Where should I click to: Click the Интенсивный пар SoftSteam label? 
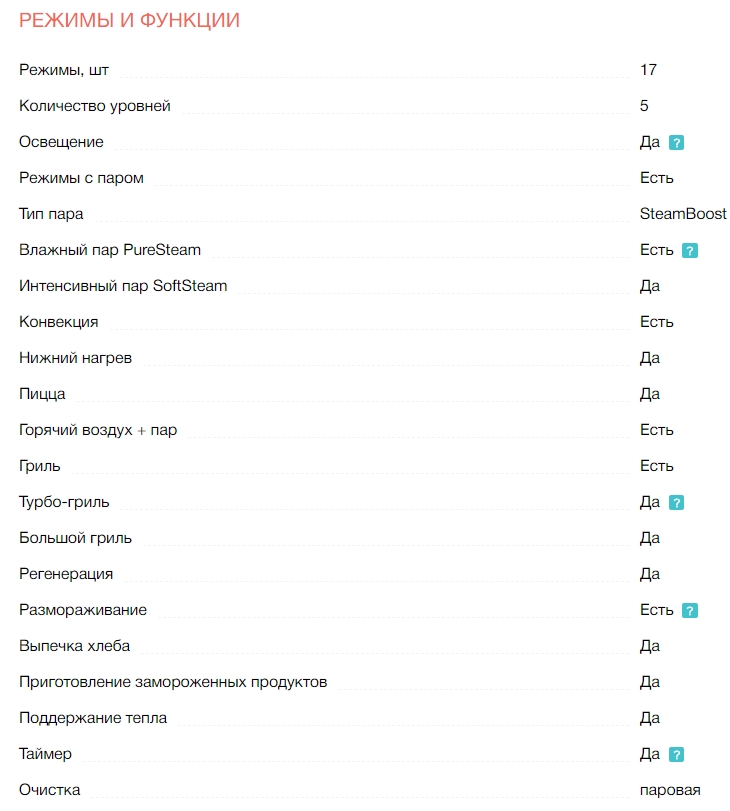point(123,286)
